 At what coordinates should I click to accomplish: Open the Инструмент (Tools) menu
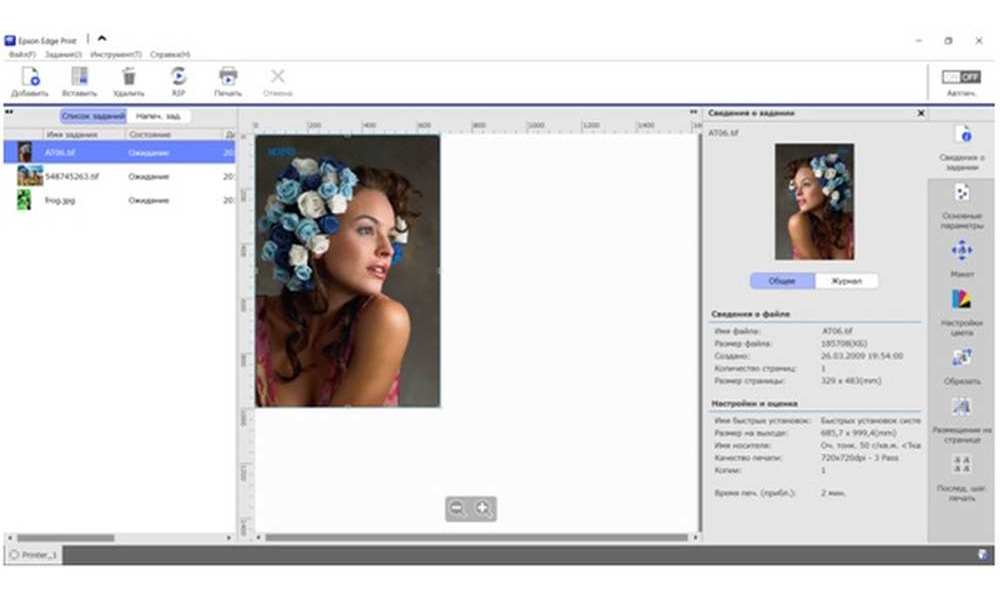click(x=116, y=54)
